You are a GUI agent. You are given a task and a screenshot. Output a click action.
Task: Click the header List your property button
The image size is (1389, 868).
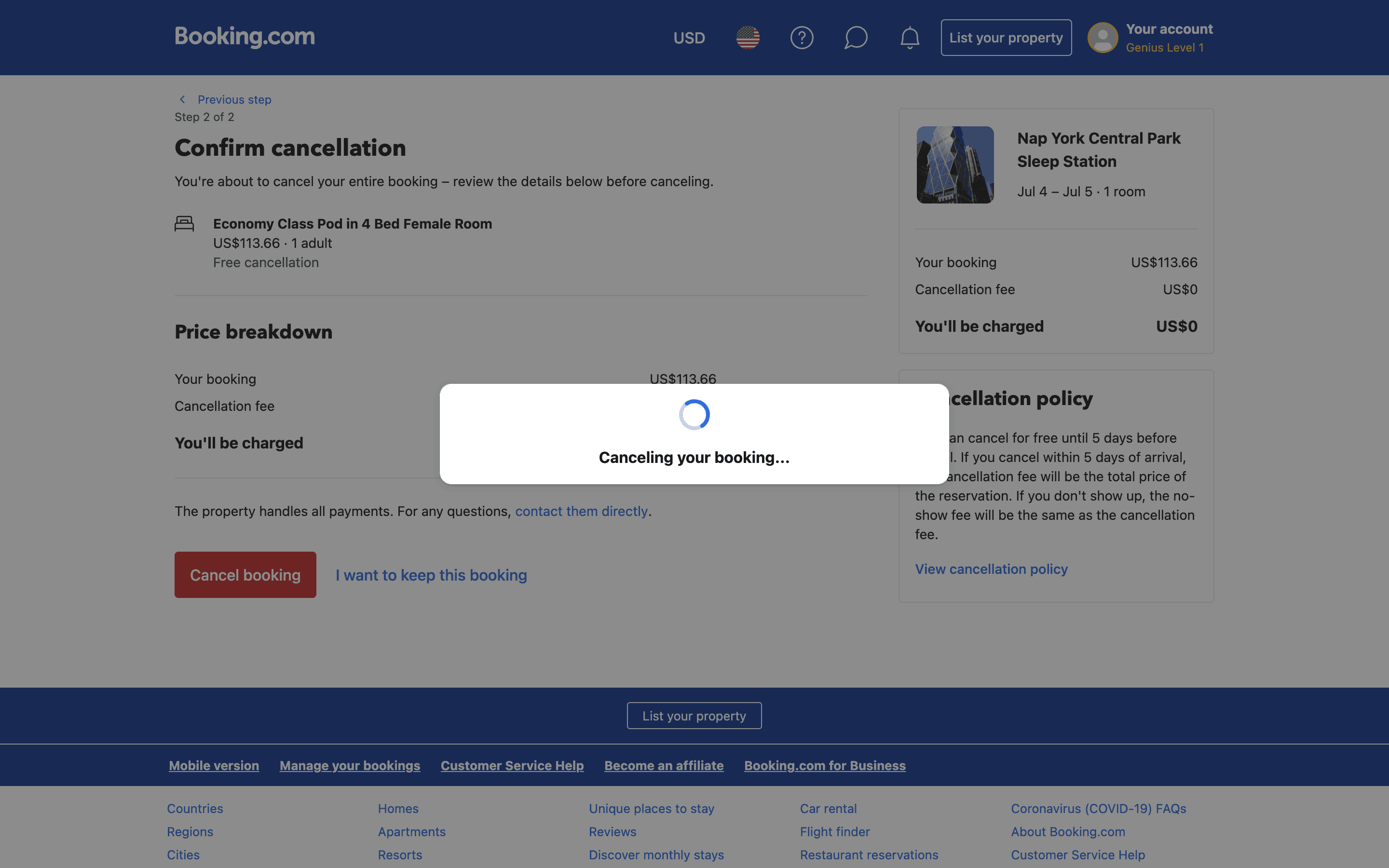(1006, 38)
